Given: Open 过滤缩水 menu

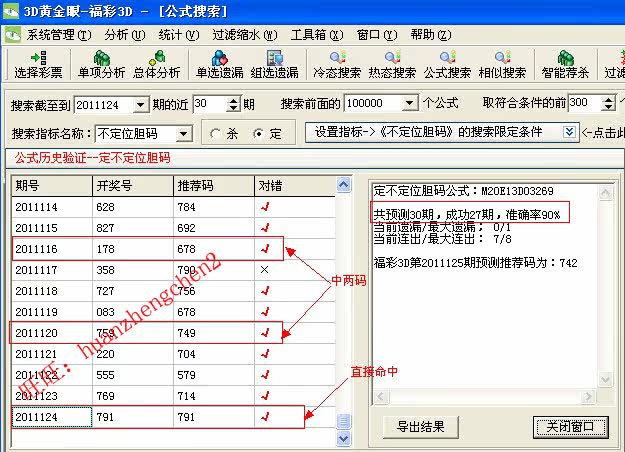Looking at the screenshot, I should coord(244,35).
